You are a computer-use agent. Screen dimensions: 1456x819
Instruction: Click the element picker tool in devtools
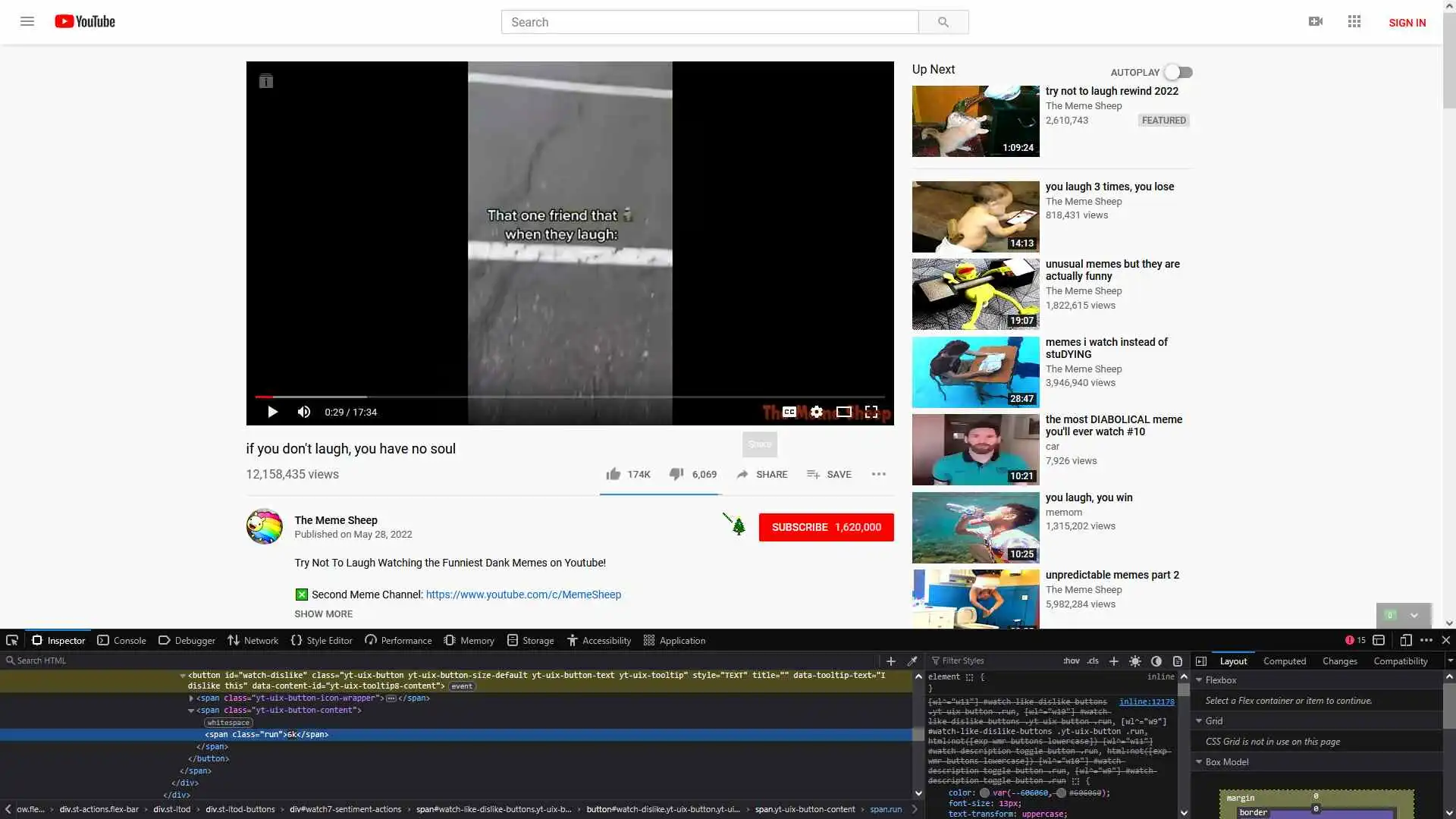coord(11,640)
